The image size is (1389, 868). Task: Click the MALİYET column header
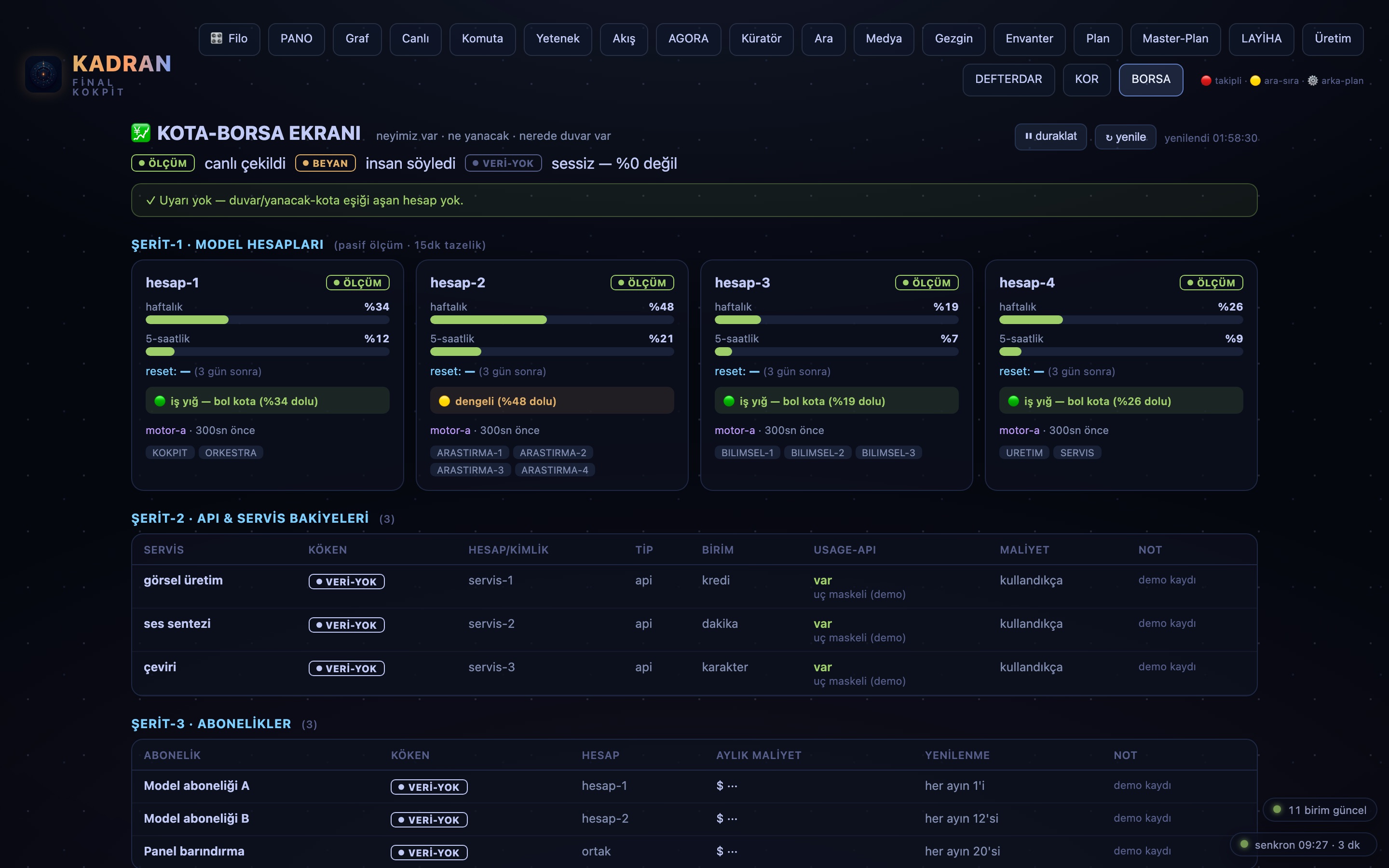pyautogui.click(x=1024, y=550)
